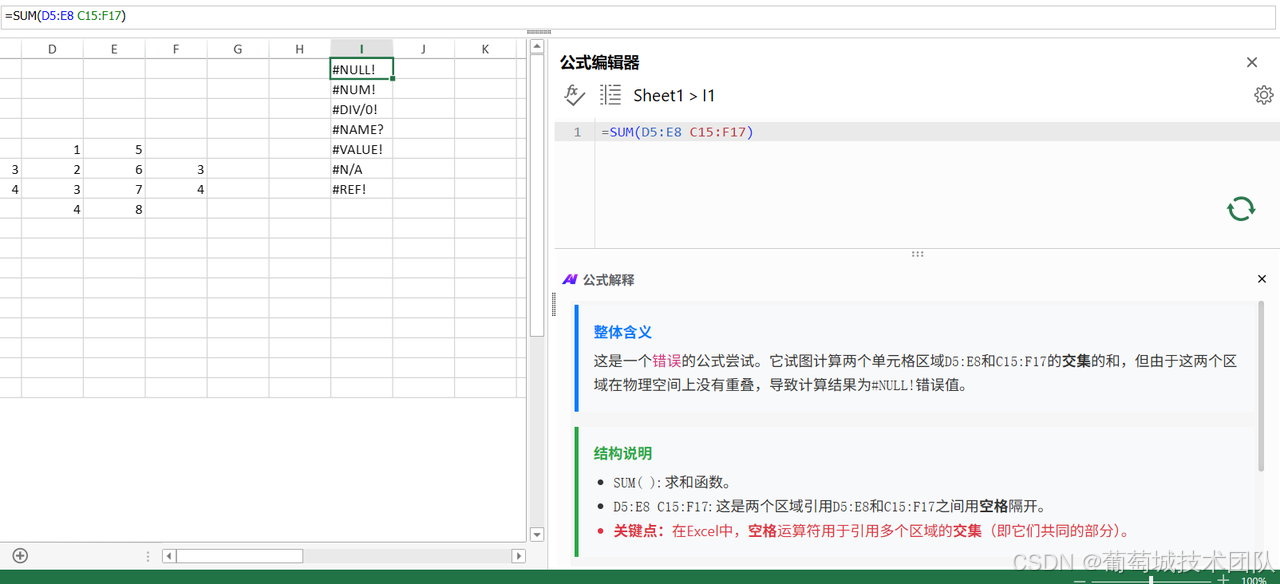Click the cell containing #DIV/0!

tap(361, 109)
